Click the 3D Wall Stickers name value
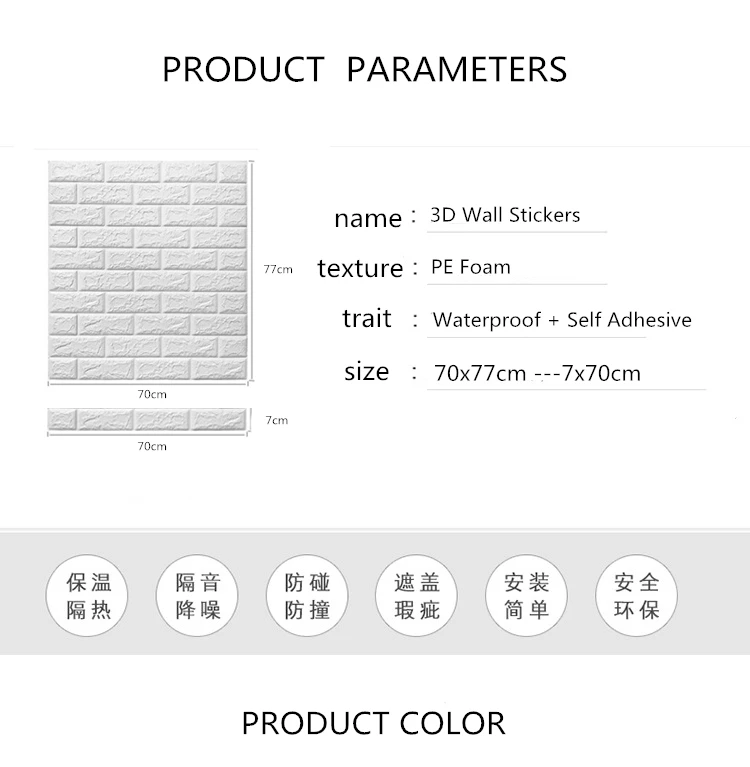This screenshot has height=767, width=750. (x=505, y=215)
